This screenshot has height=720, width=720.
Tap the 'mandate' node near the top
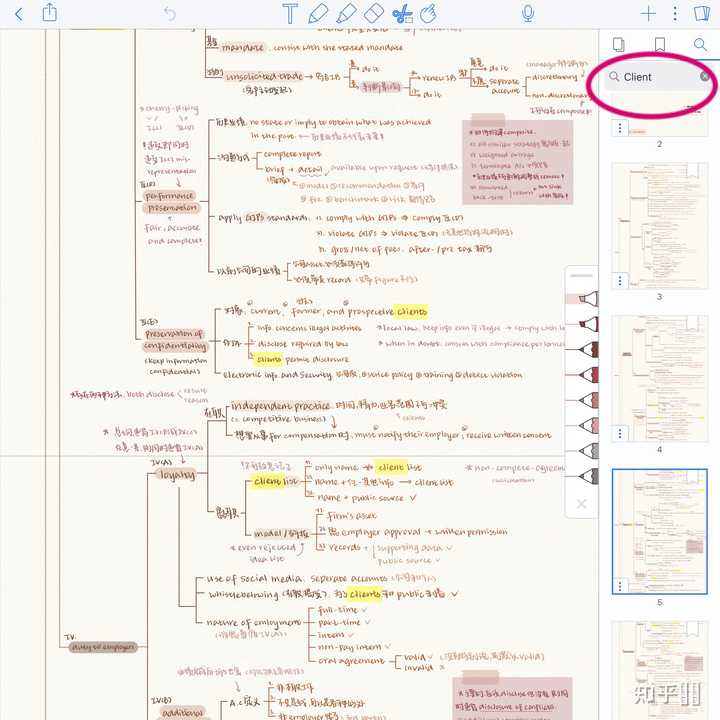(242, 48)
